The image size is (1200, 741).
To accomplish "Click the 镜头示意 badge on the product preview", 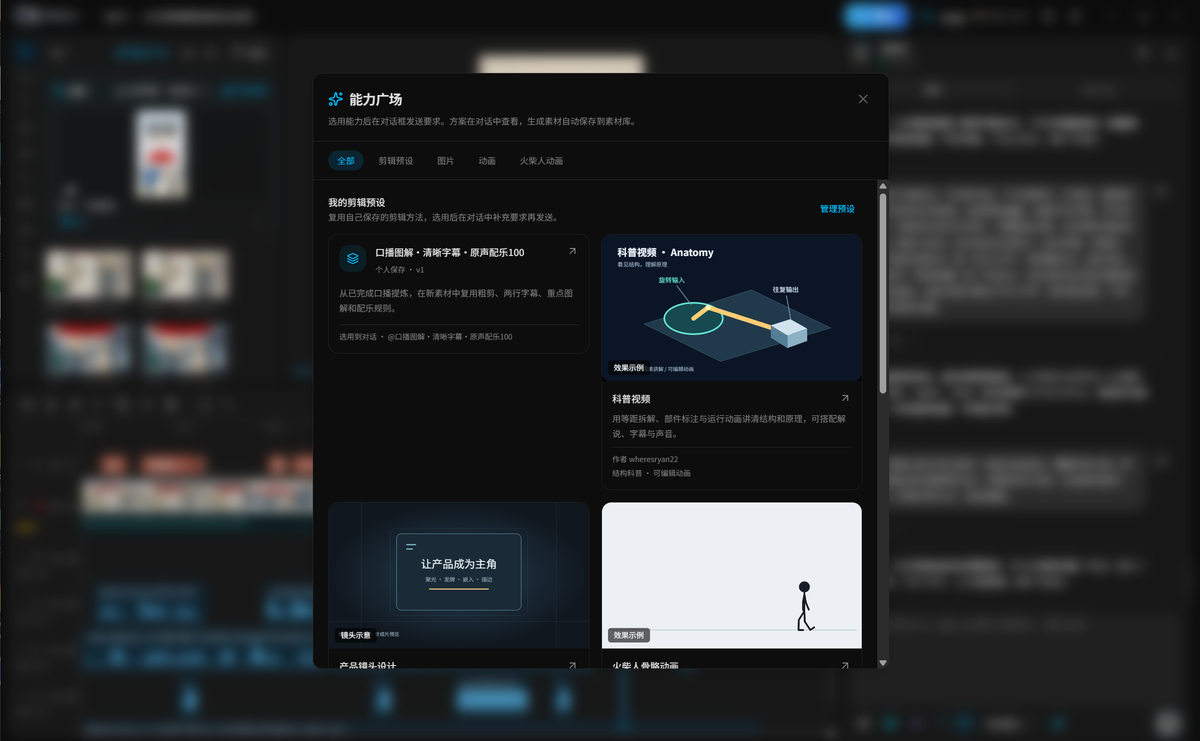I will pyautogui.click(x=355, y=635).
